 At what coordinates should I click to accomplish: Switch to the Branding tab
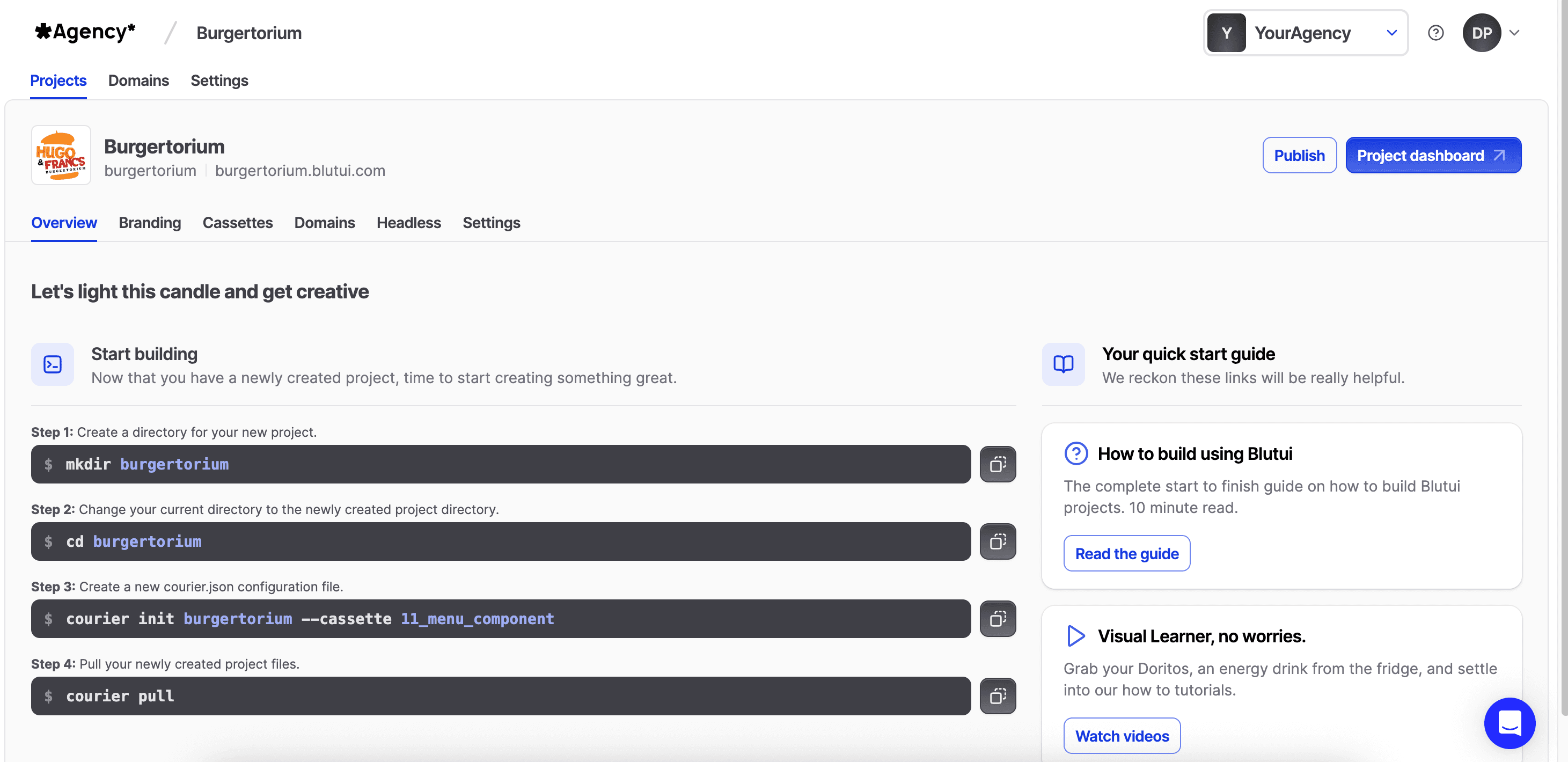149,223
